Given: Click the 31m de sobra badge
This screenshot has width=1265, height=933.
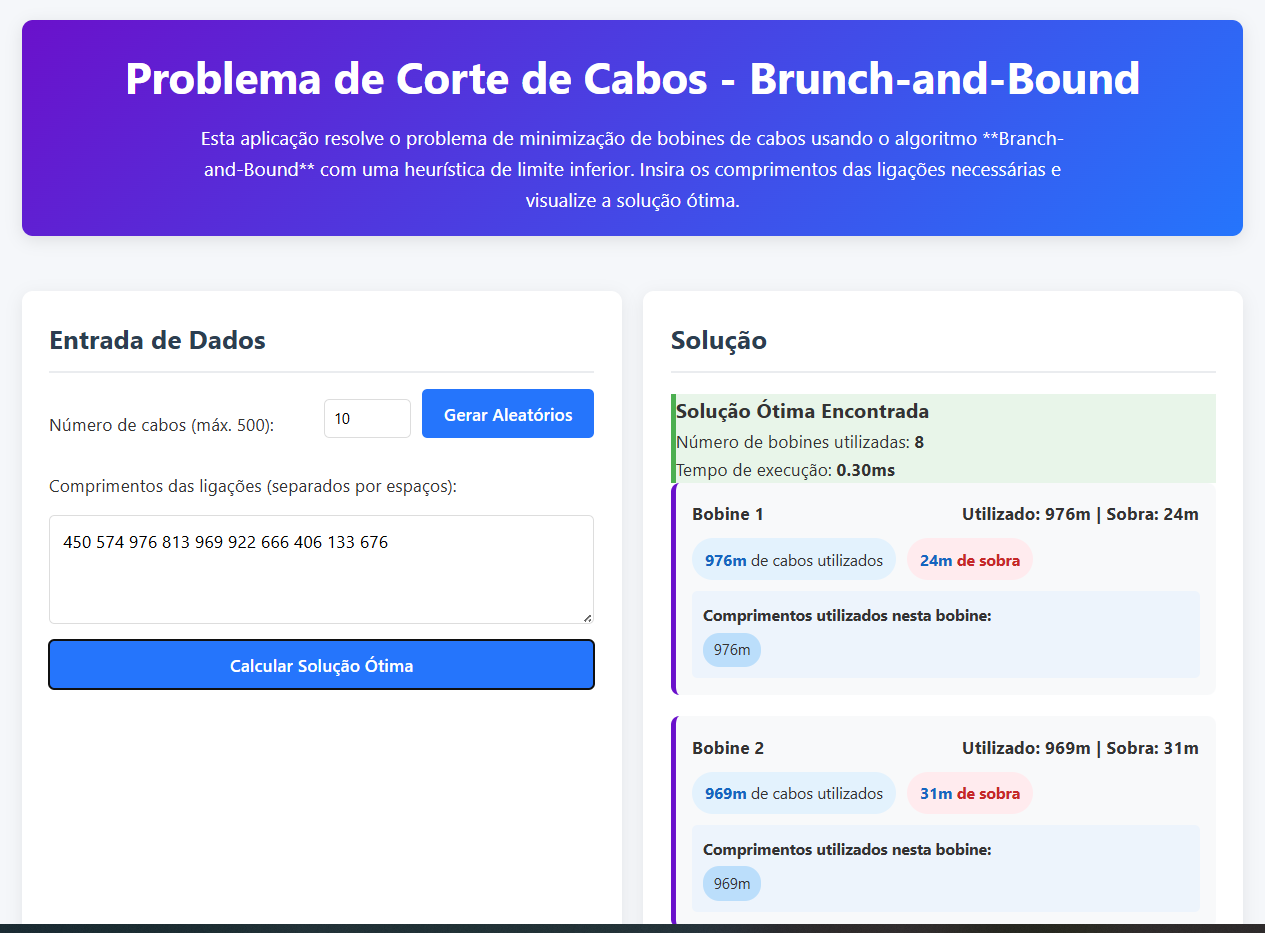Looking at the screenshot, I should (x=969, y=792).
